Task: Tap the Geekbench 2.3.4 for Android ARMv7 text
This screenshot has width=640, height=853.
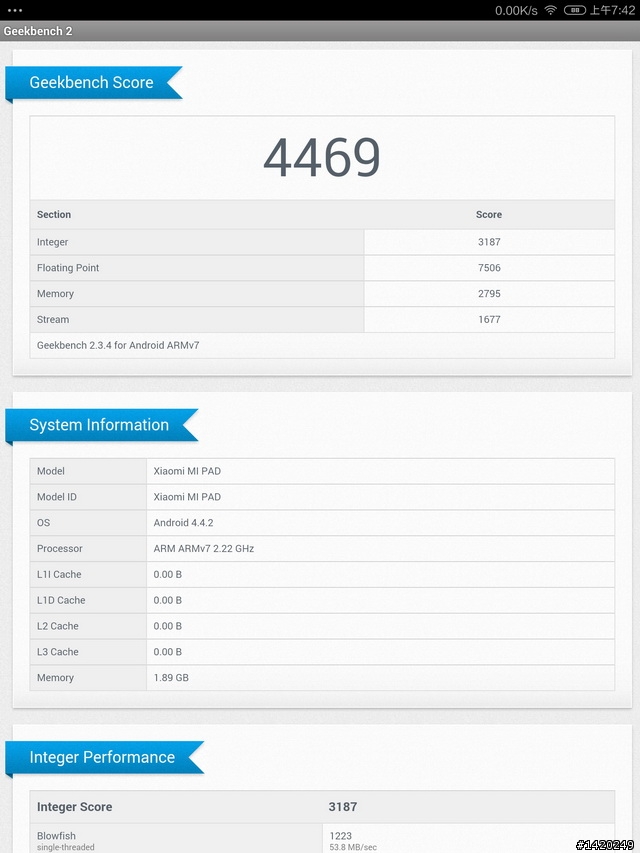Action: click(118, 345)
